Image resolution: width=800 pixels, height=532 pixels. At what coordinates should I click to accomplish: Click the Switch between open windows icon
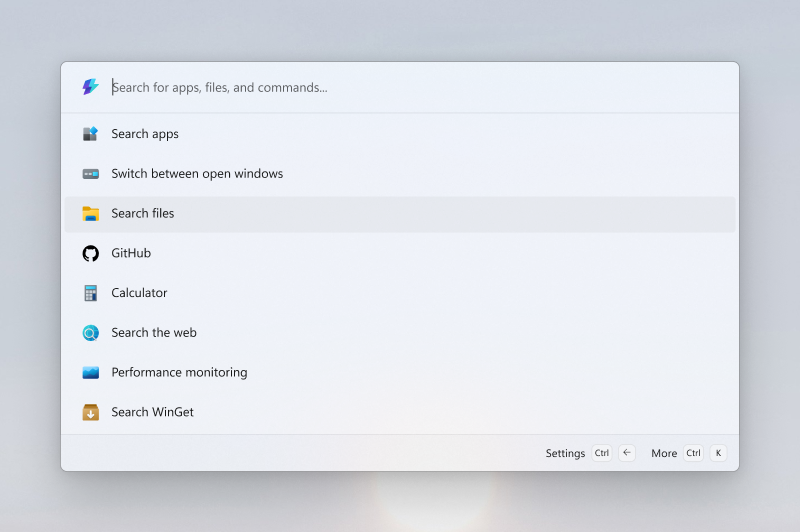click(x=90, y=174)
